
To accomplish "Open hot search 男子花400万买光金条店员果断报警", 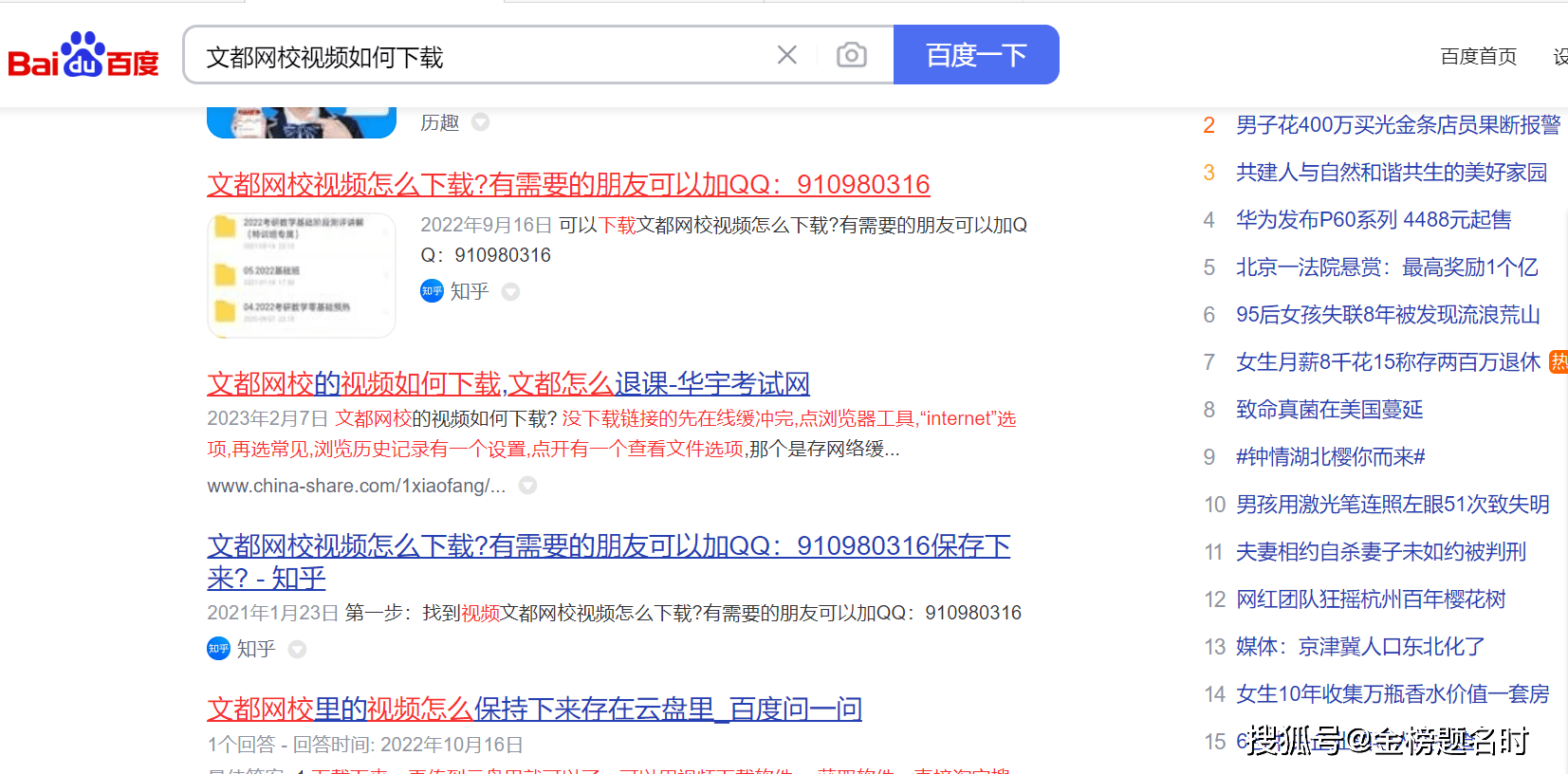I will tap(1398, 125).
